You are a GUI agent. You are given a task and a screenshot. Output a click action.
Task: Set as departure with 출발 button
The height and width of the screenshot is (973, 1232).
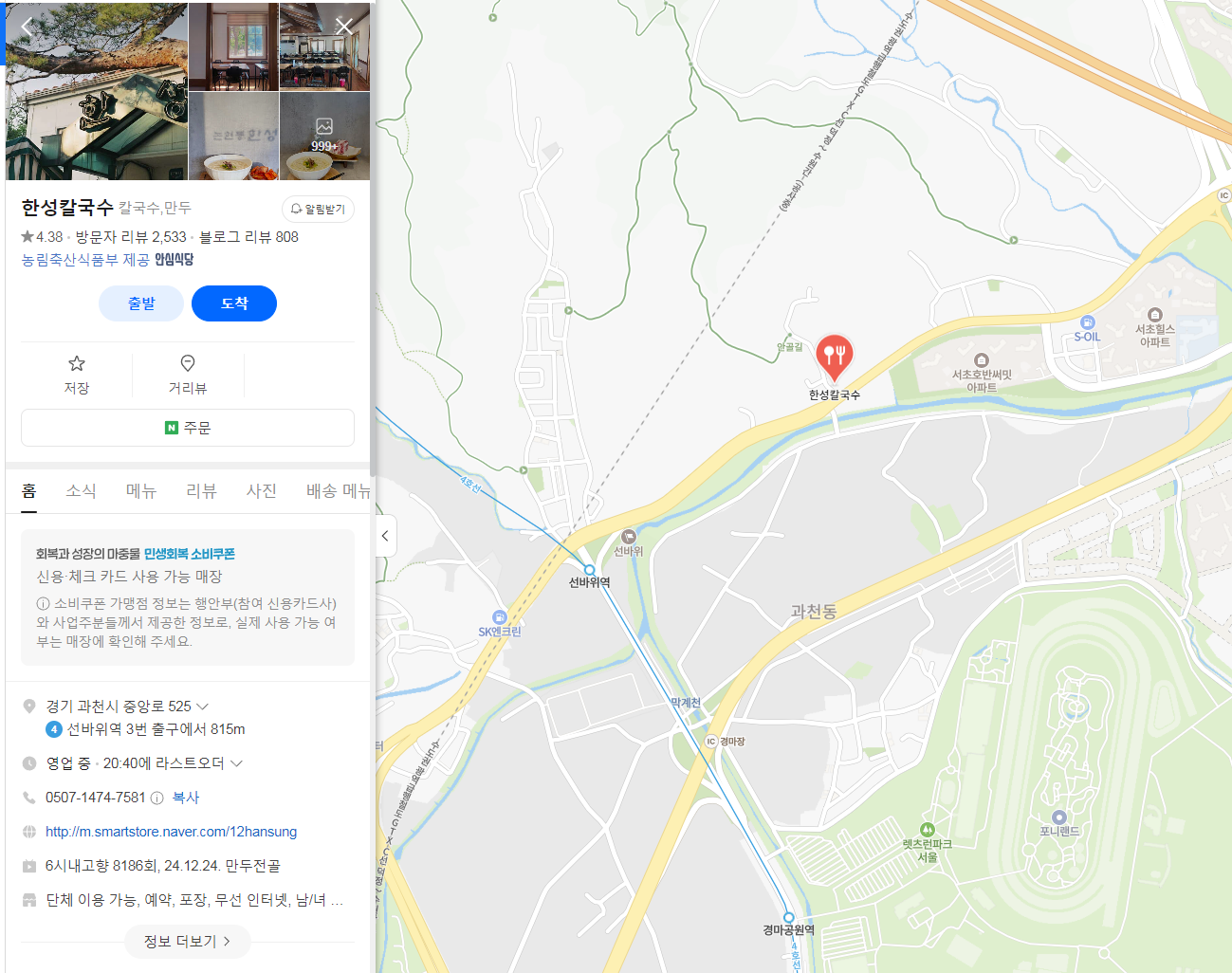tap(141, 303)
